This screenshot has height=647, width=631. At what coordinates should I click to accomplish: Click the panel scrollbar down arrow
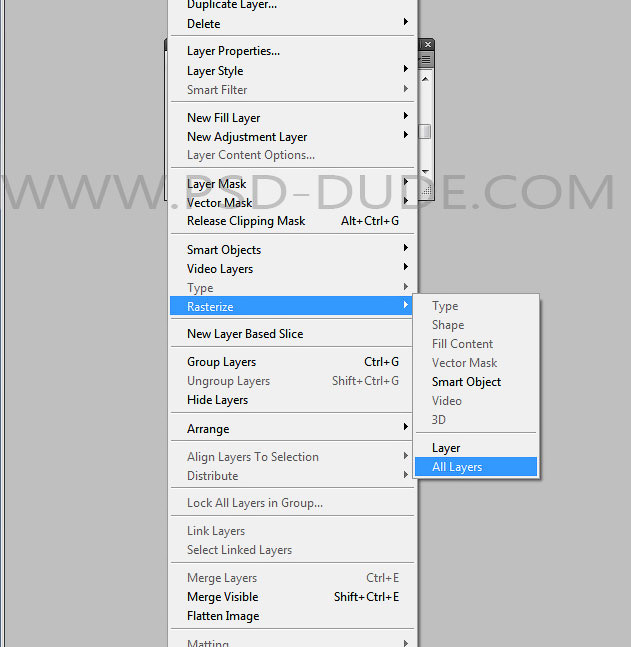pos(426,172)
